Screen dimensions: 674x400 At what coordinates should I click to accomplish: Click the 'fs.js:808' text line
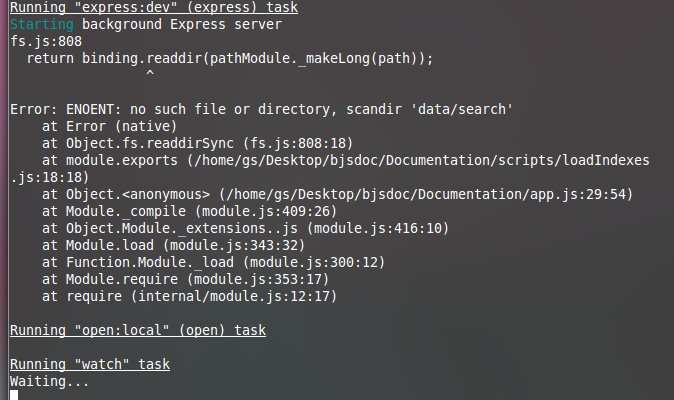[46, 41]
